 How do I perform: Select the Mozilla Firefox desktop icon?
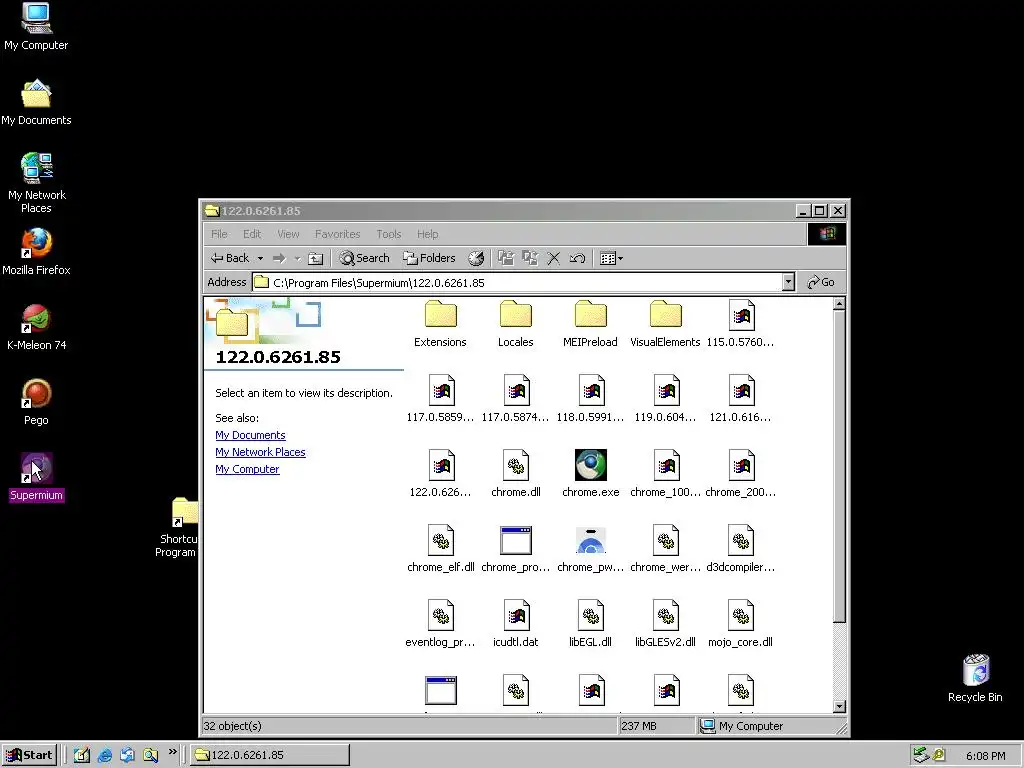(37, 252)
